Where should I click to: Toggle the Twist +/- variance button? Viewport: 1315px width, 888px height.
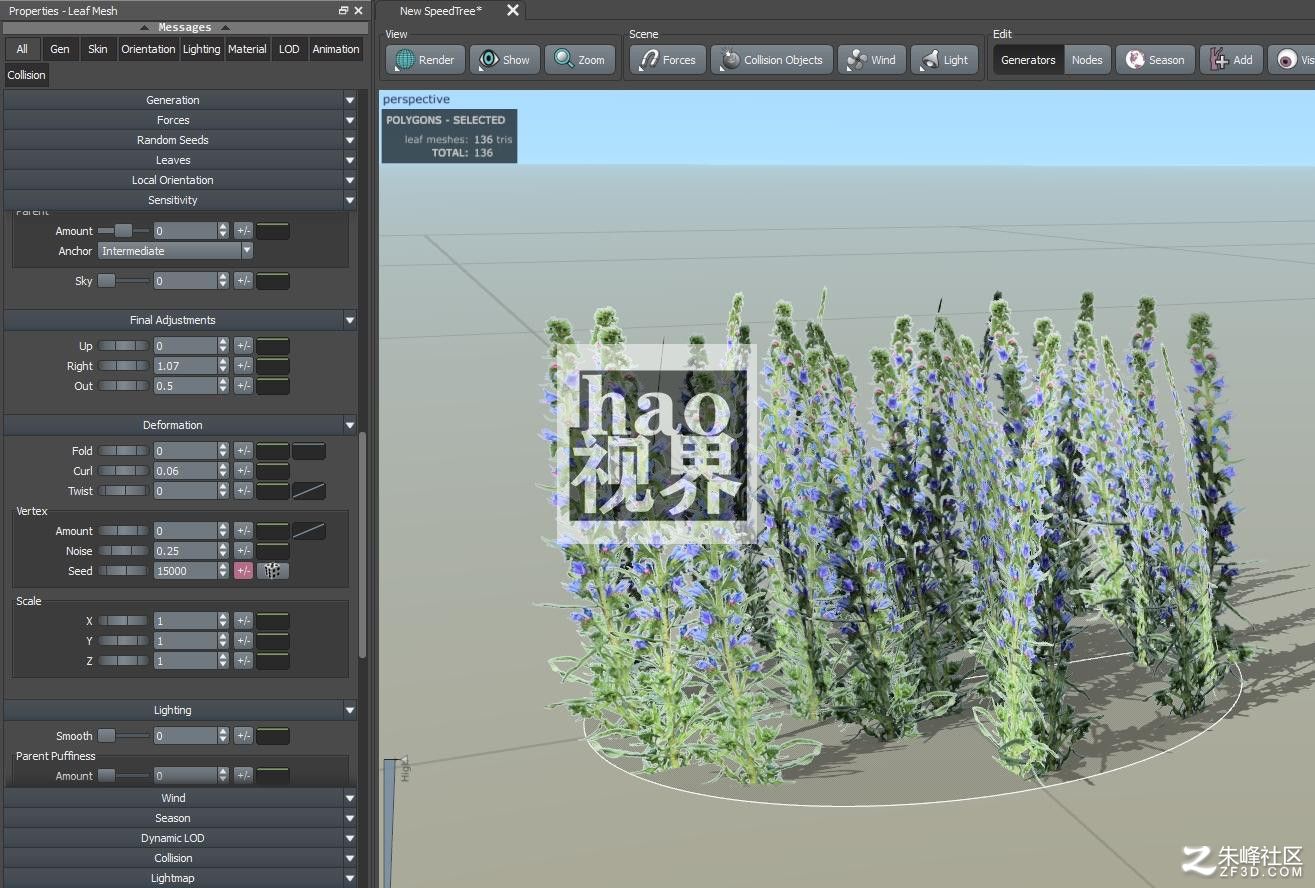pos(243,491)
